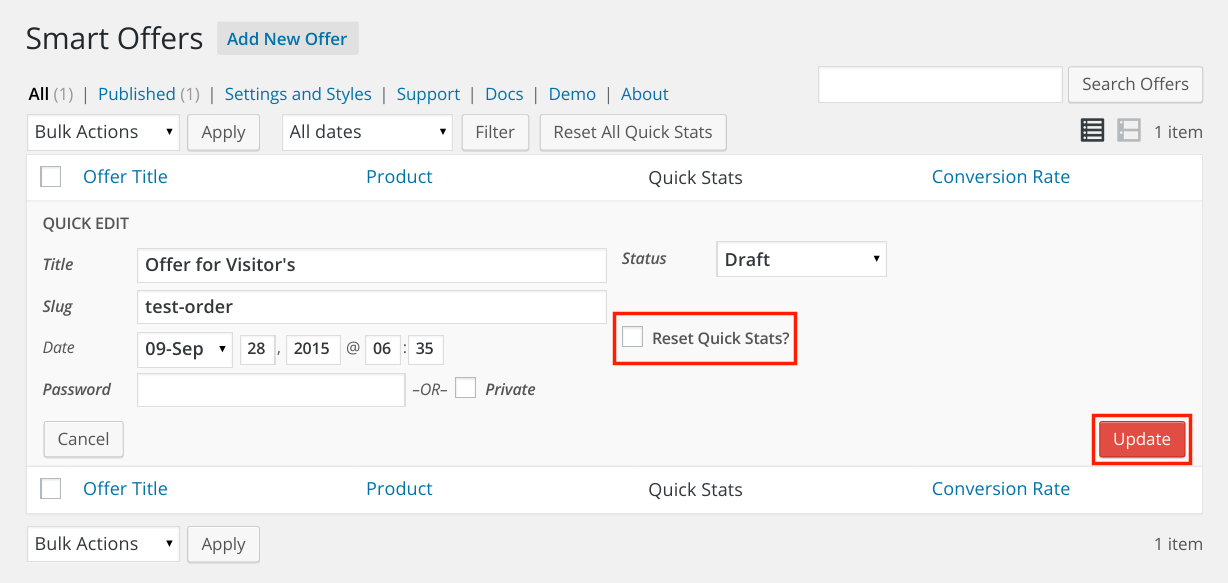This screenshot has width=1228, height=583.
Task: Switch to list view icon
Action: 1092,130
